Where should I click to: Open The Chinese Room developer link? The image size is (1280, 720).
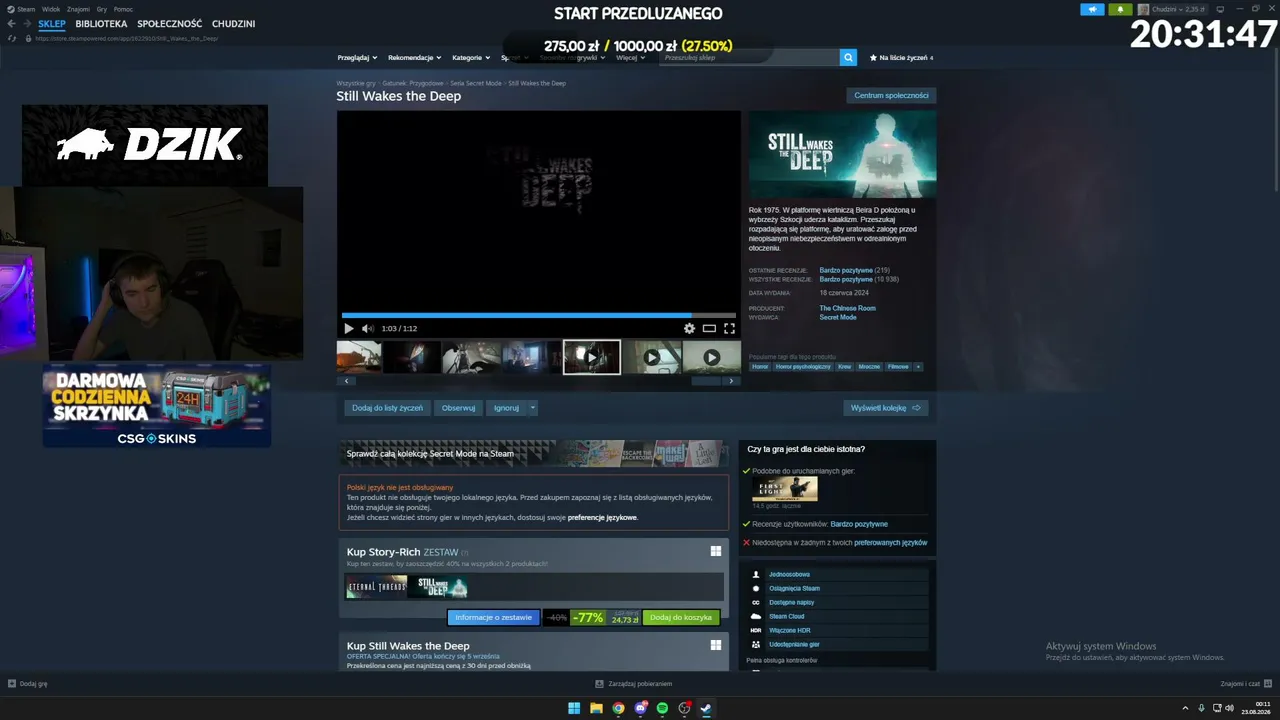(x=848, y=308)
